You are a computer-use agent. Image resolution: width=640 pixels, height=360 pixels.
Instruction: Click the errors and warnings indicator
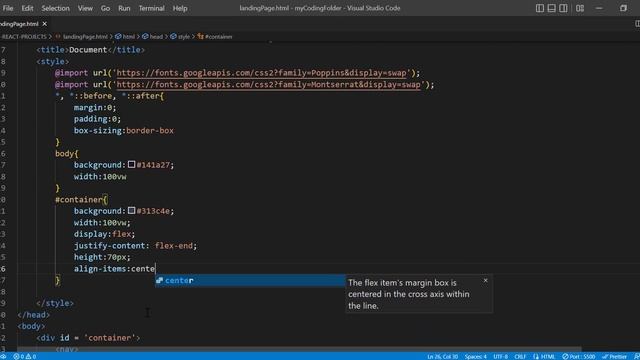coord(24,356)
